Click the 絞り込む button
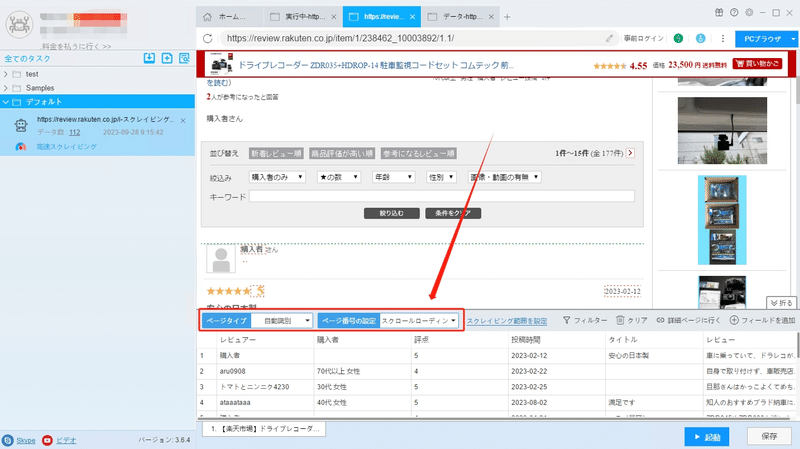 click(x=391, y=213)
